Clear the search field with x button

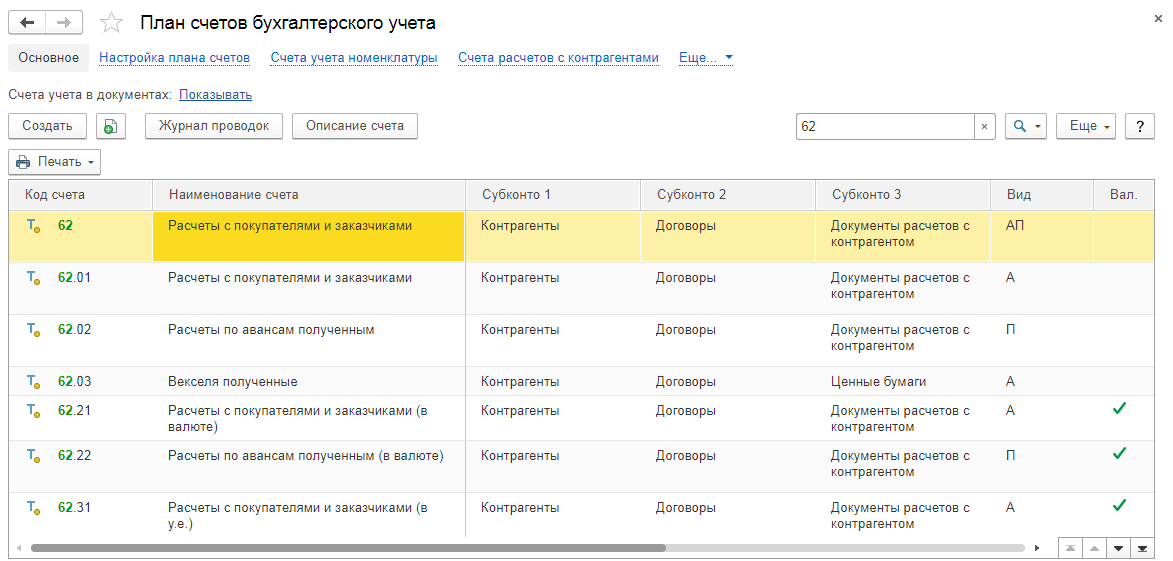coord(984,126)
